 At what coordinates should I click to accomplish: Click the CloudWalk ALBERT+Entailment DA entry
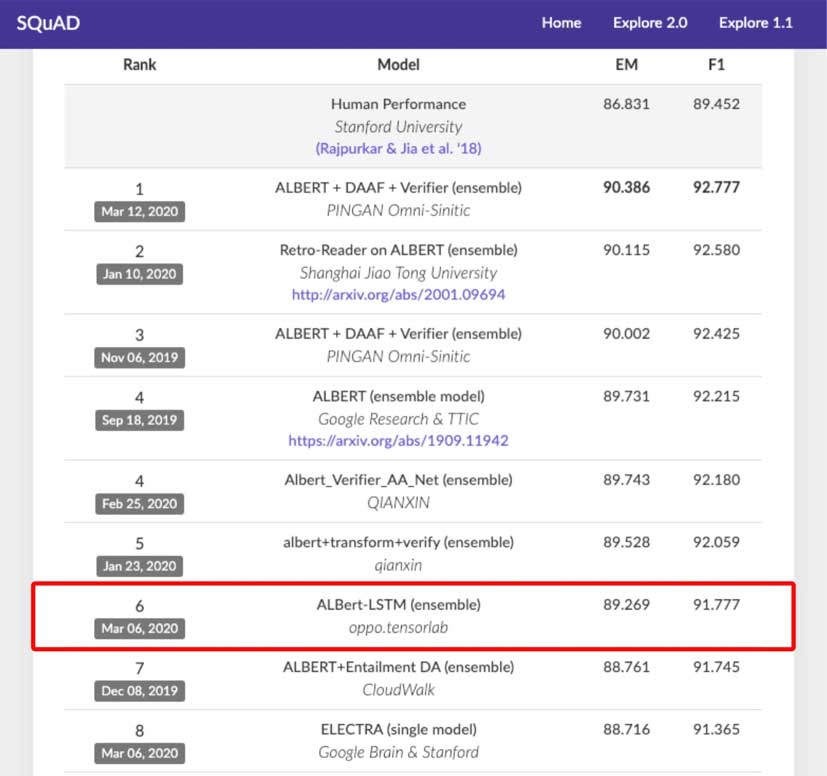tap(399, 678)
